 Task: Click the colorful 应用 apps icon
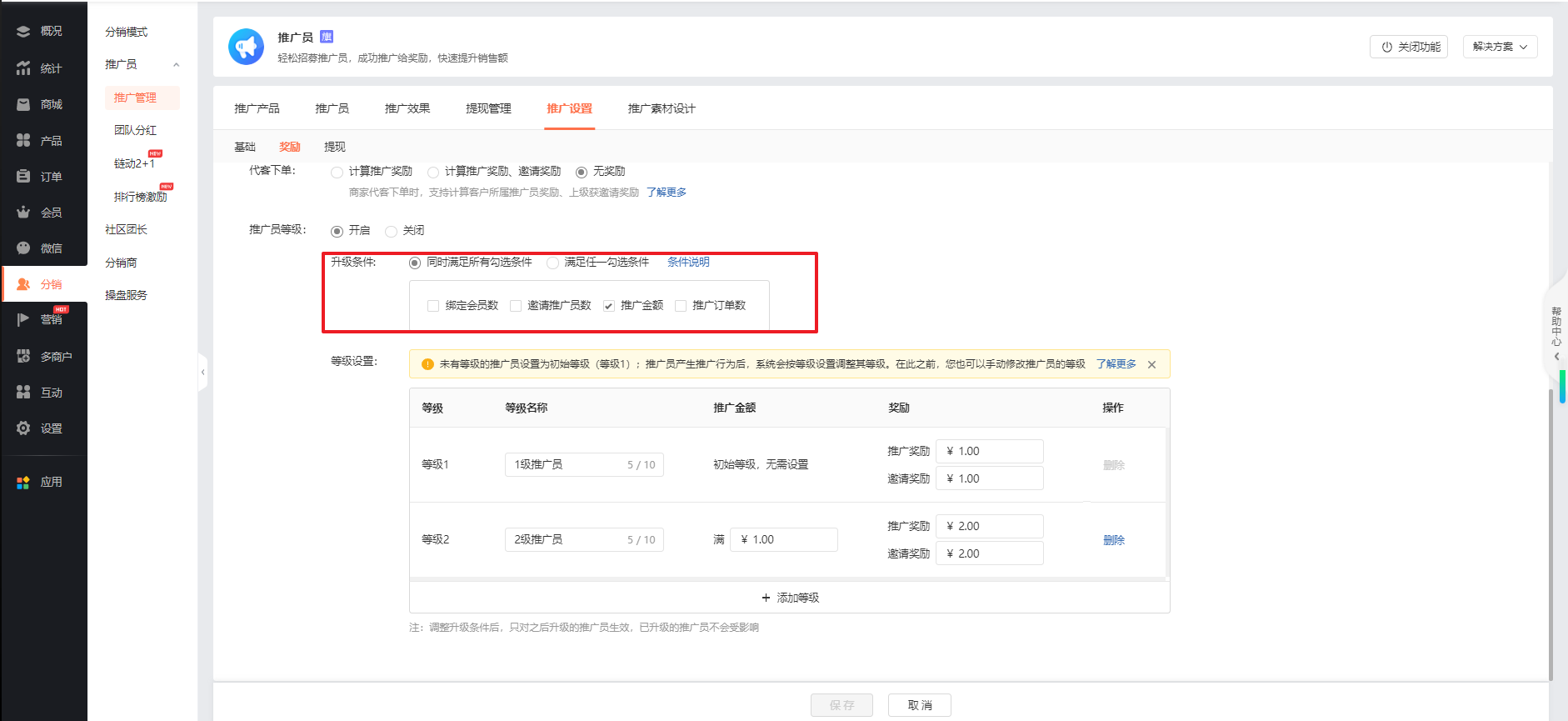coord(23,482)
